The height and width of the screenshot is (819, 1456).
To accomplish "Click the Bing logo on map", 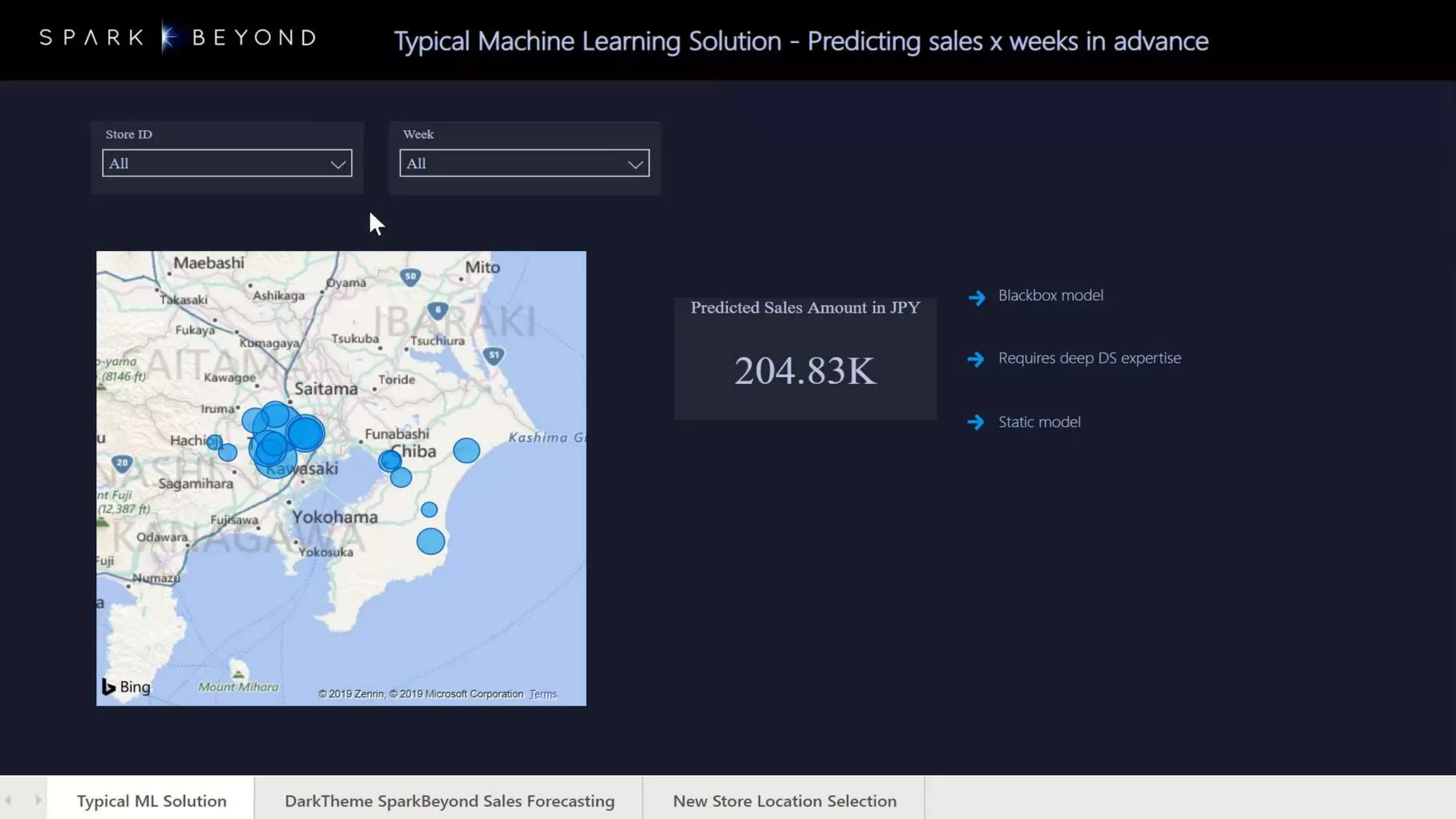I will pyautogui.click(x=127, y=687).
